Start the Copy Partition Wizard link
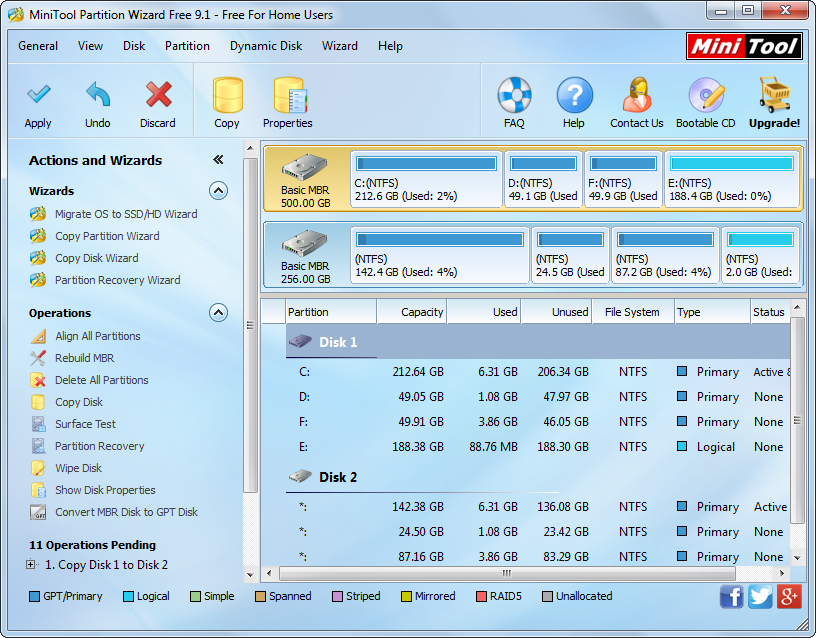Viewport: 816px width, 638px height. click(107, 236)
